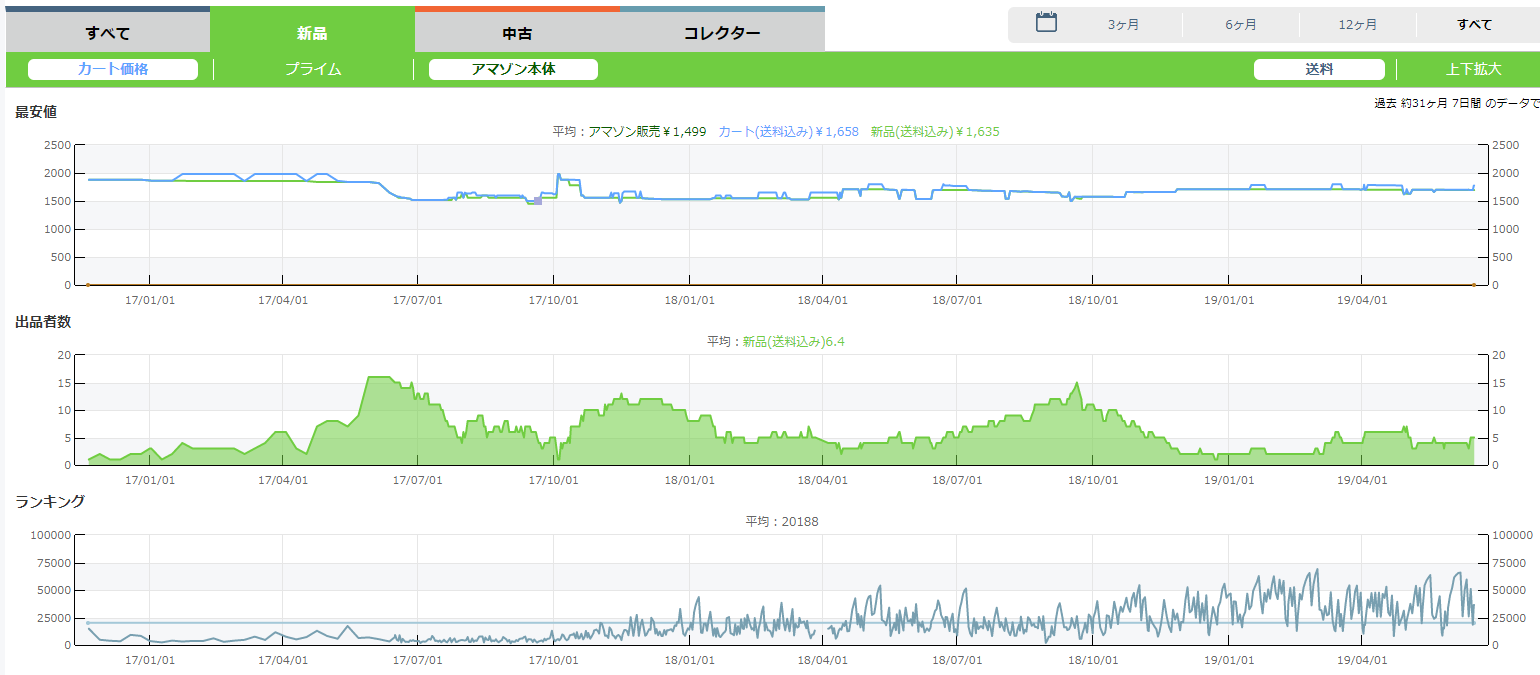
Task: Toggle the アマゾン本体 filter
Action: pos(513,69)
